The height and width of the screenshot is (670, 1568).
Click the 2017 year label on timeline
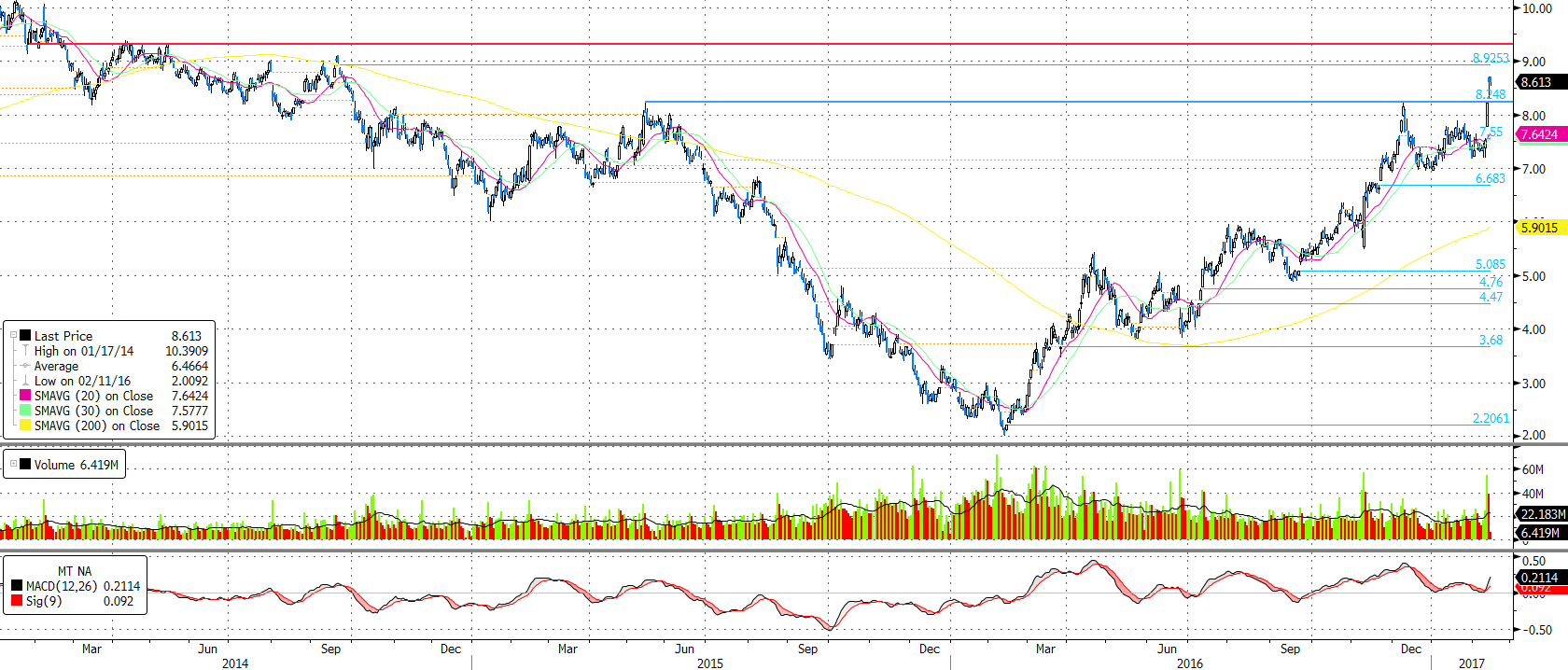[1472, 663]
